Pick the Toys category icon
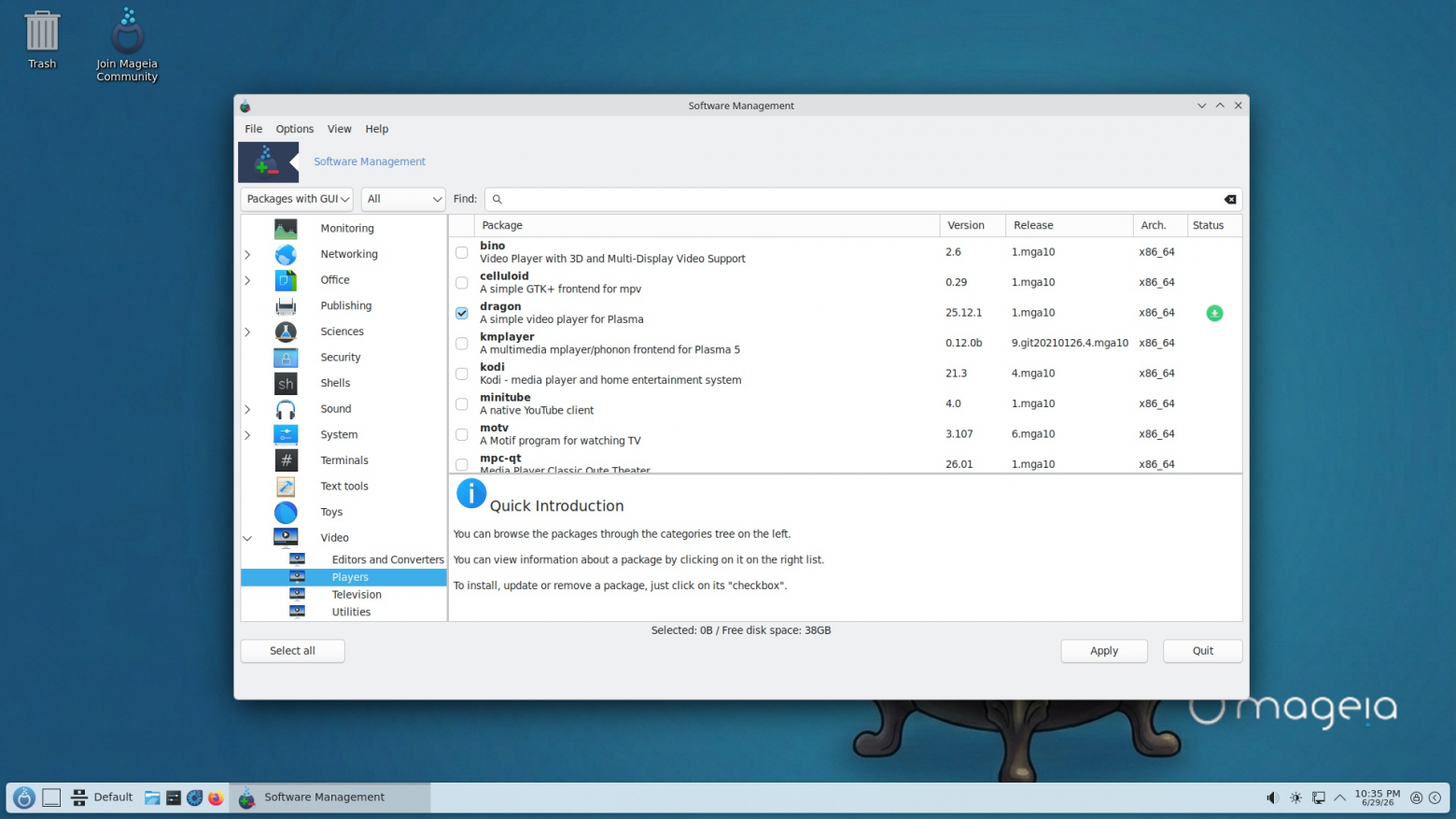The image size is (1456, 819). click(286, 513)
